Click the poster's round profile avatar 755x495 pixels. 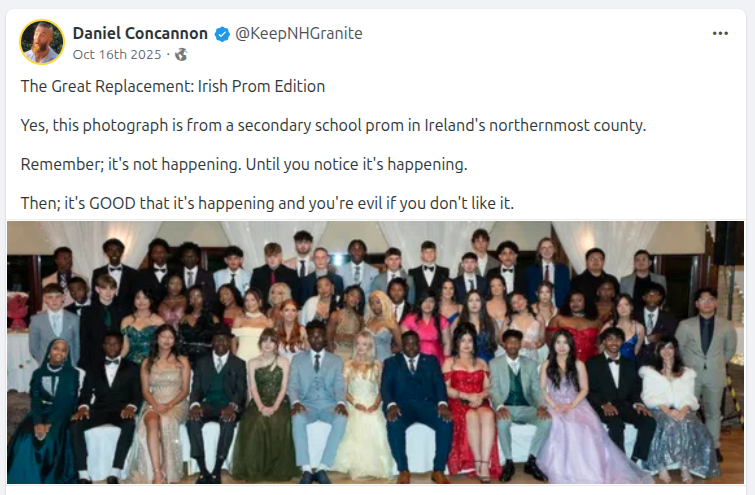tap(42, 42)
